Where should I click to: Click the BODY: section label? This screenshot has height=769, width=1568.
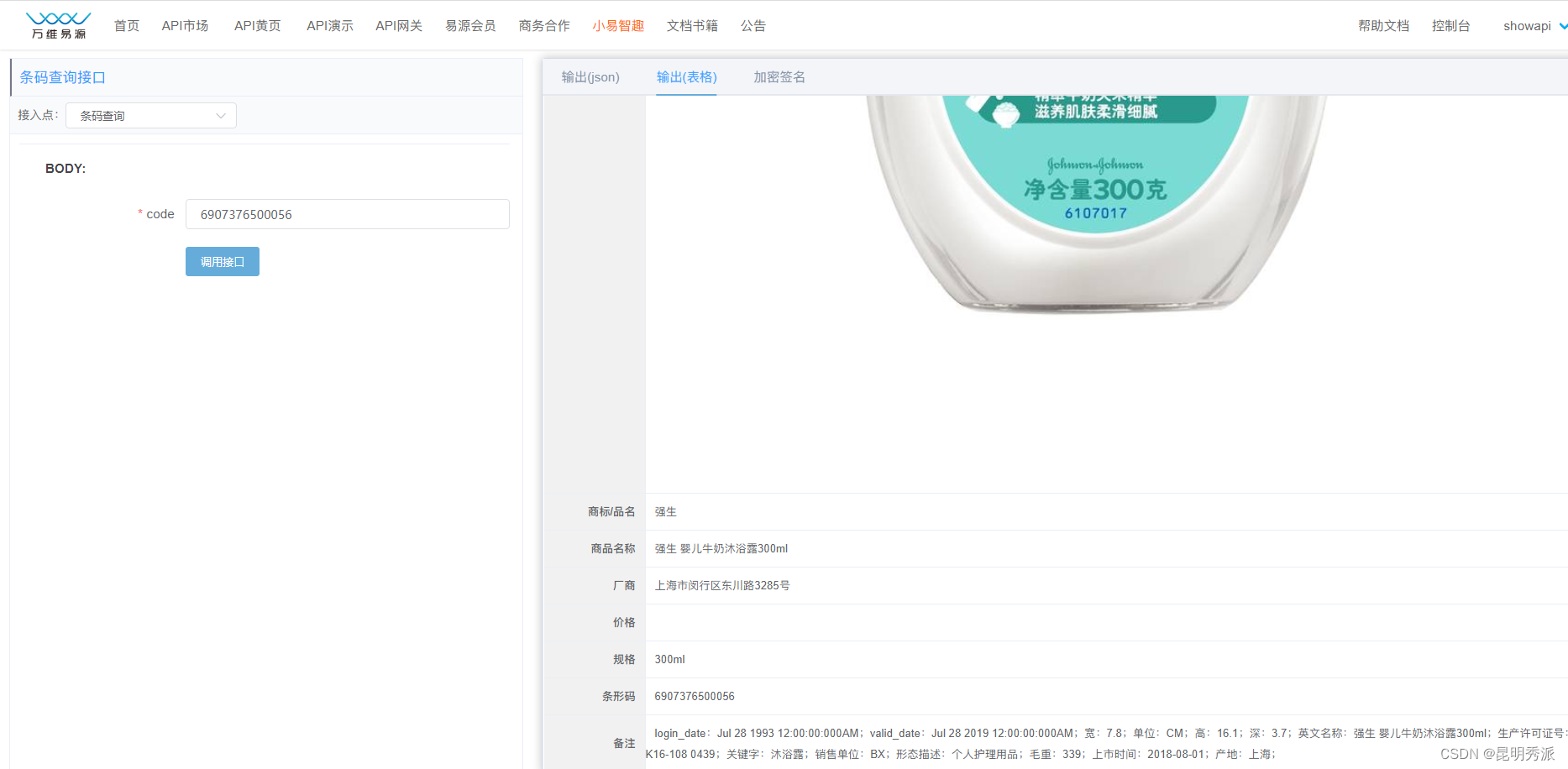tap(66, 169)
